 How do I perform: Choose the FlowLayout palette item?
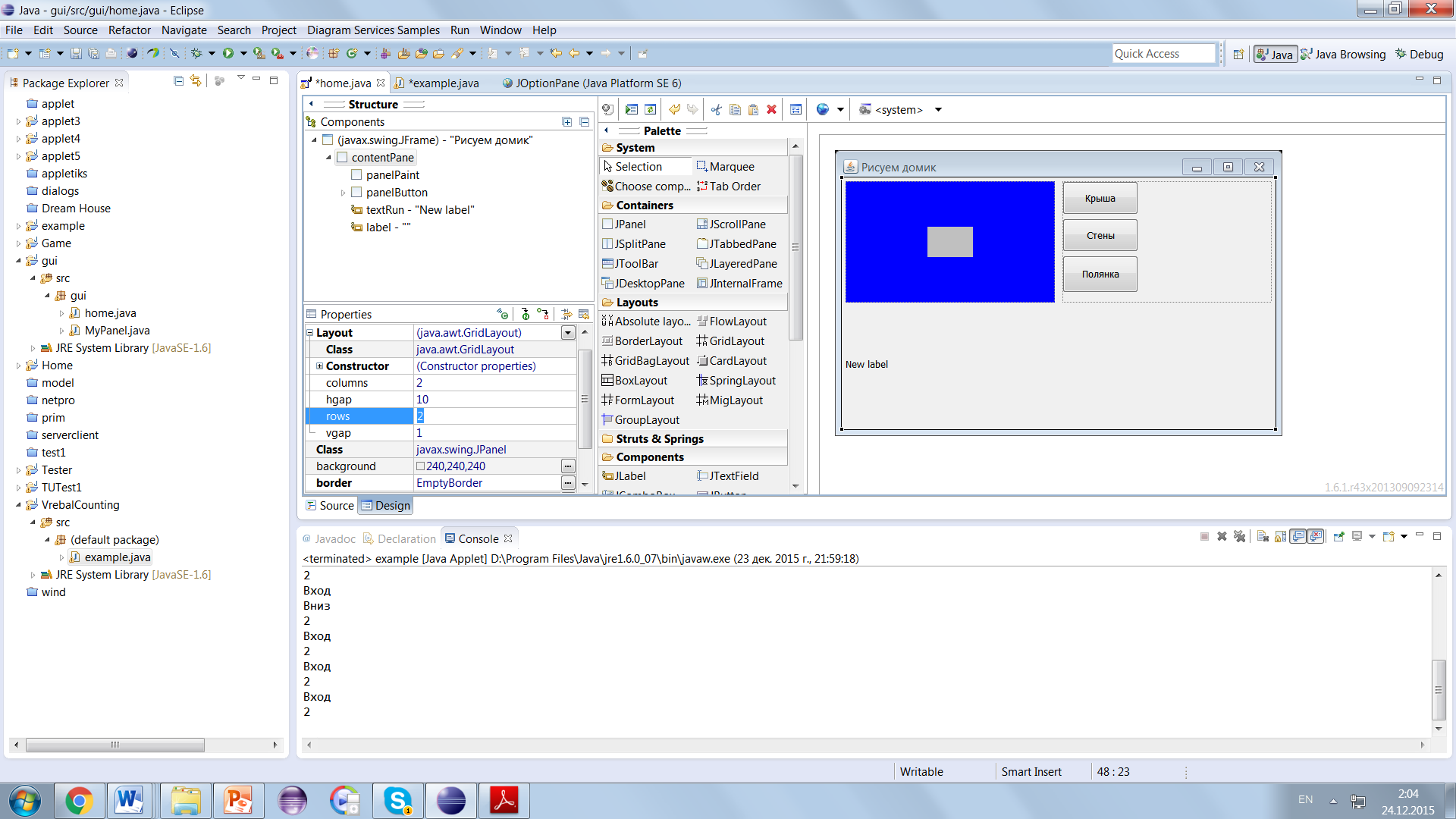(732, 322)
